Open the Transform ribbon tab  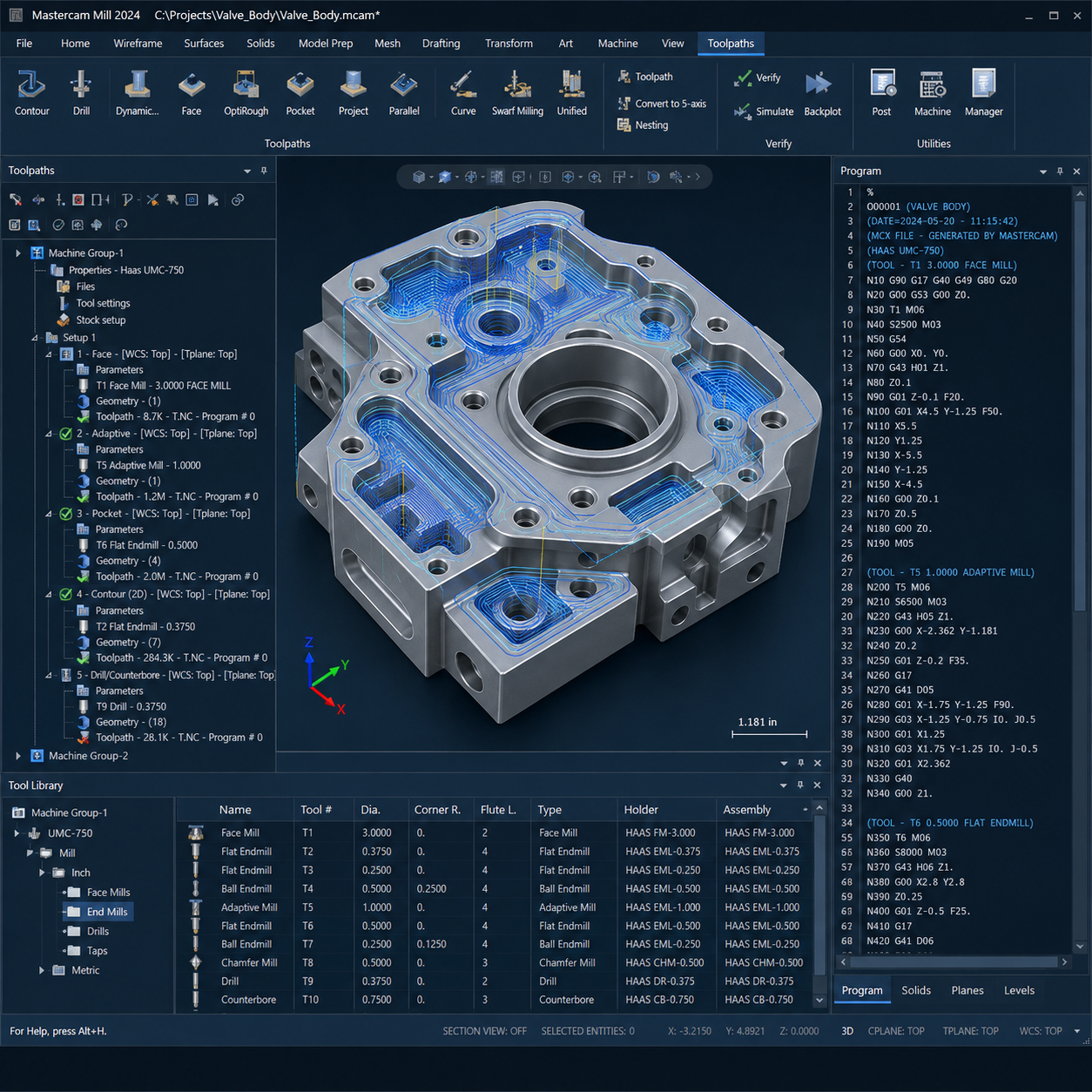(509, 44)
